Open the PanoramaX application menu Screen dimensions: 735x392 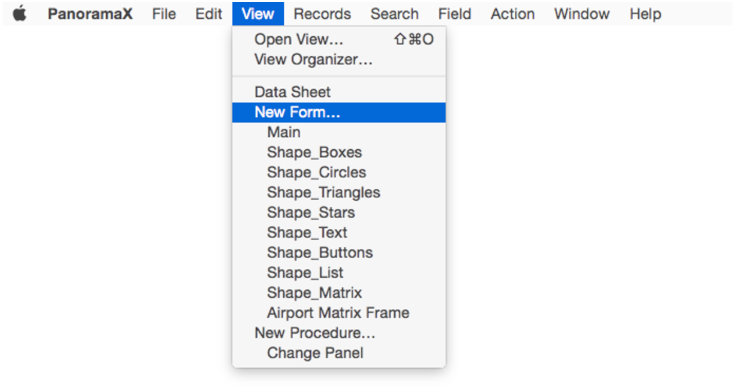click(x=90, y=14)
